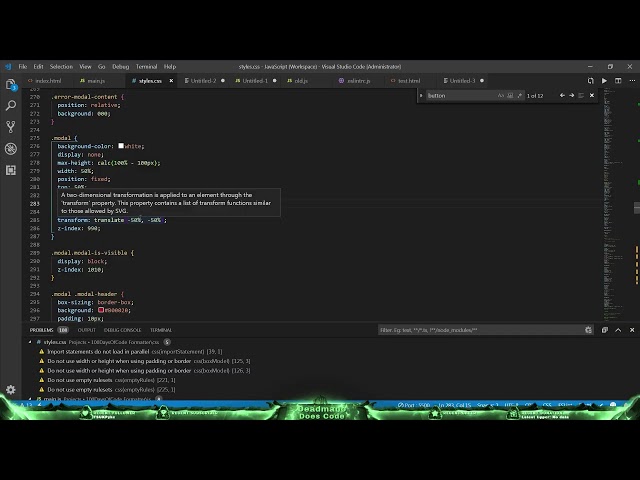Collapse the styles.css problems group

pos(30,342)
